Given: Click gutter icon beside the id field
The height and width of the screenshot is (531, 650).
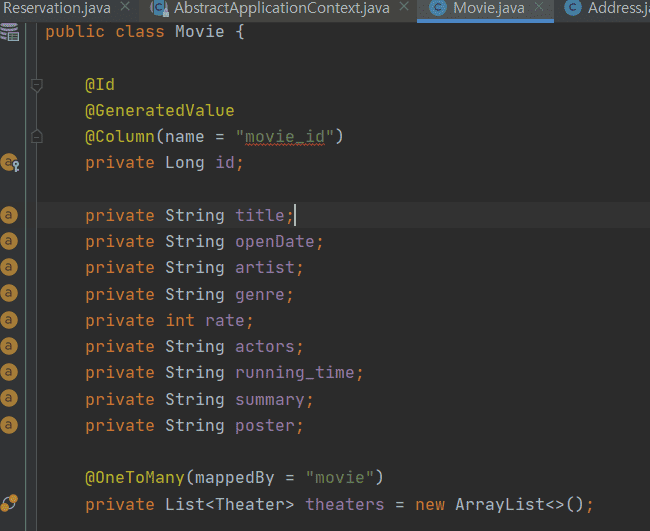Looking at the screenshot, I should 10,162.
